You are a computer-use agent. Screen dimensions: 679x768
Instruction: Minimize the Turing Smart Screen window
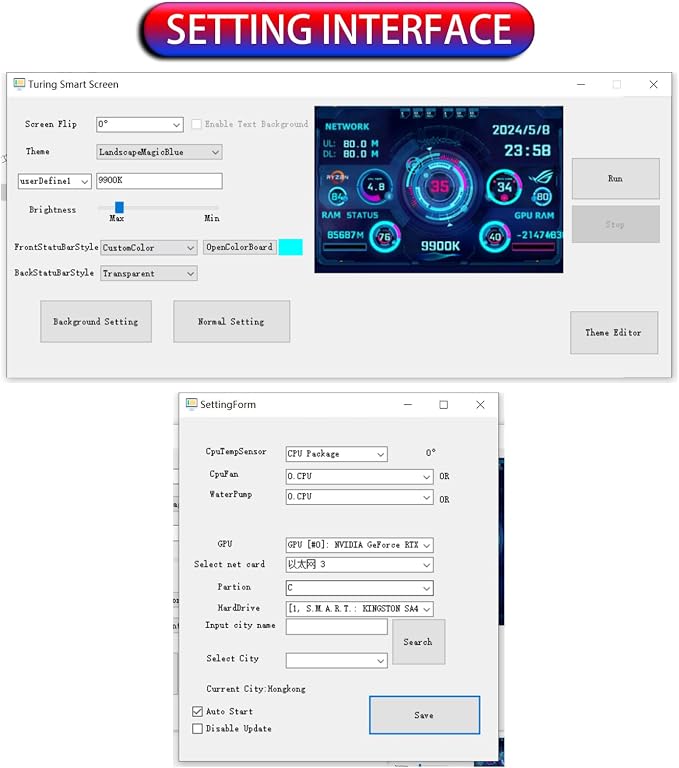tap(581, 84)
